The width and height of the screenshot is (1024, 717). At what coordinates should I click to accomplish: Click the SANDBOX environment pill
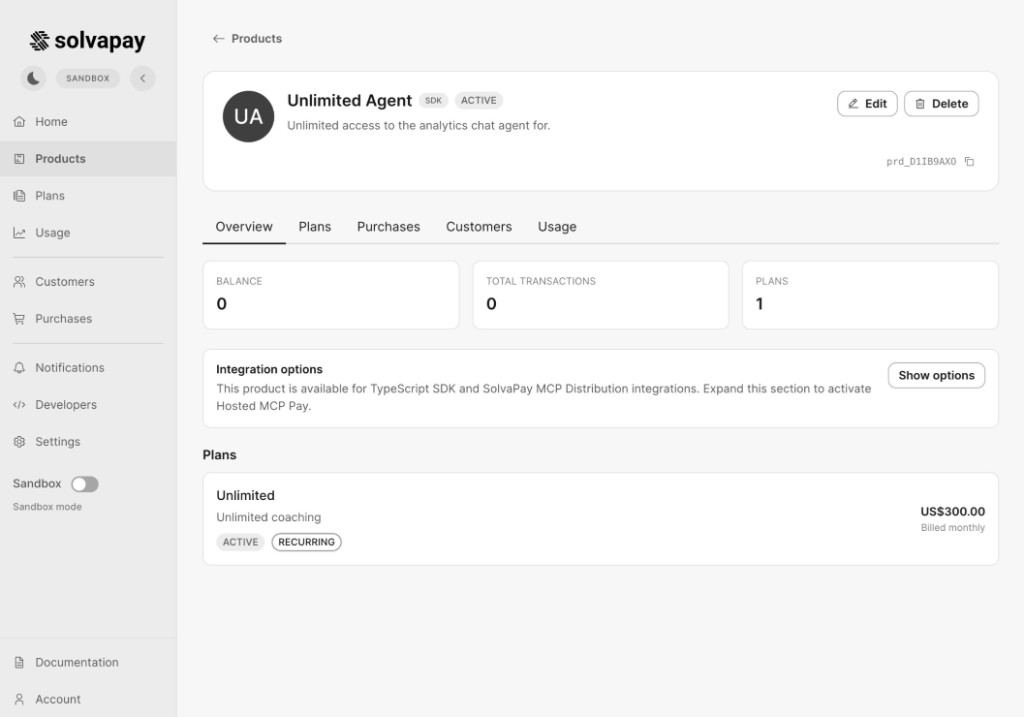pos(87,77)
